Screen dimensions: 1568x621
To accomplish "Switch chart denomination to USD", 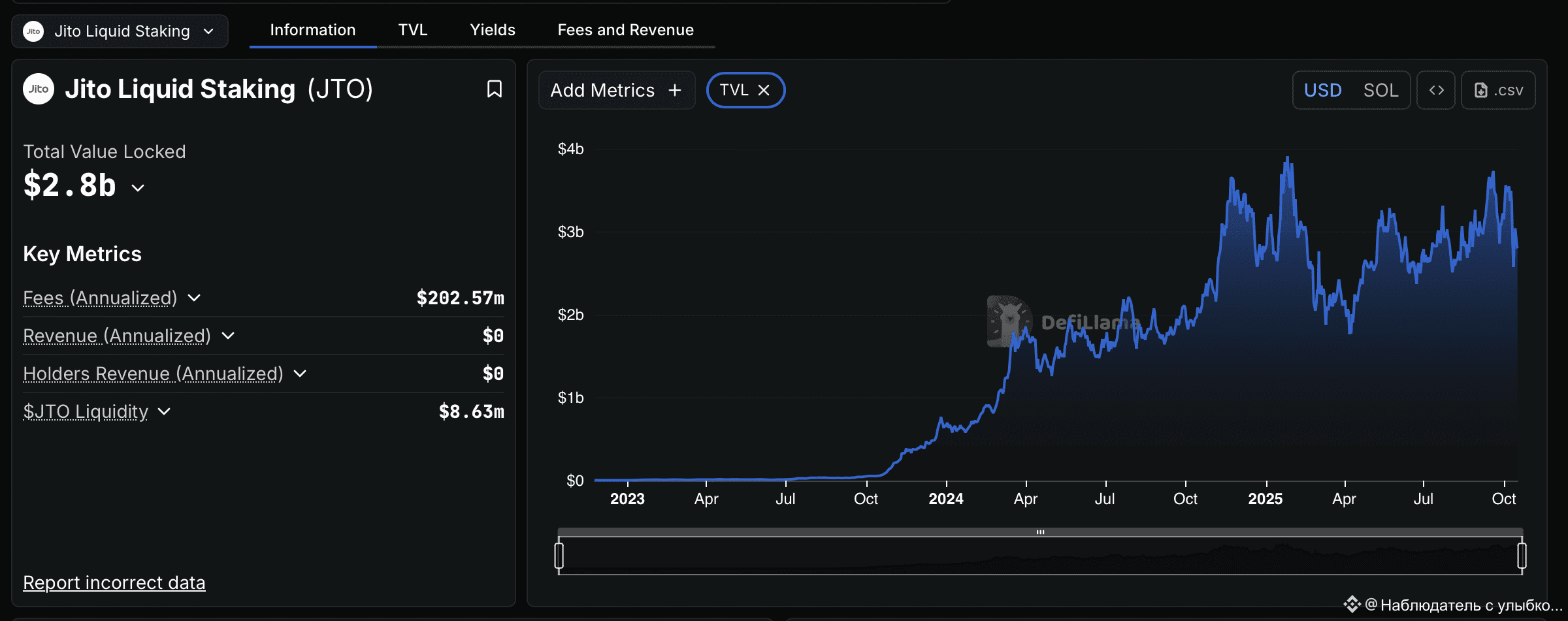I will click(1322, 90).
